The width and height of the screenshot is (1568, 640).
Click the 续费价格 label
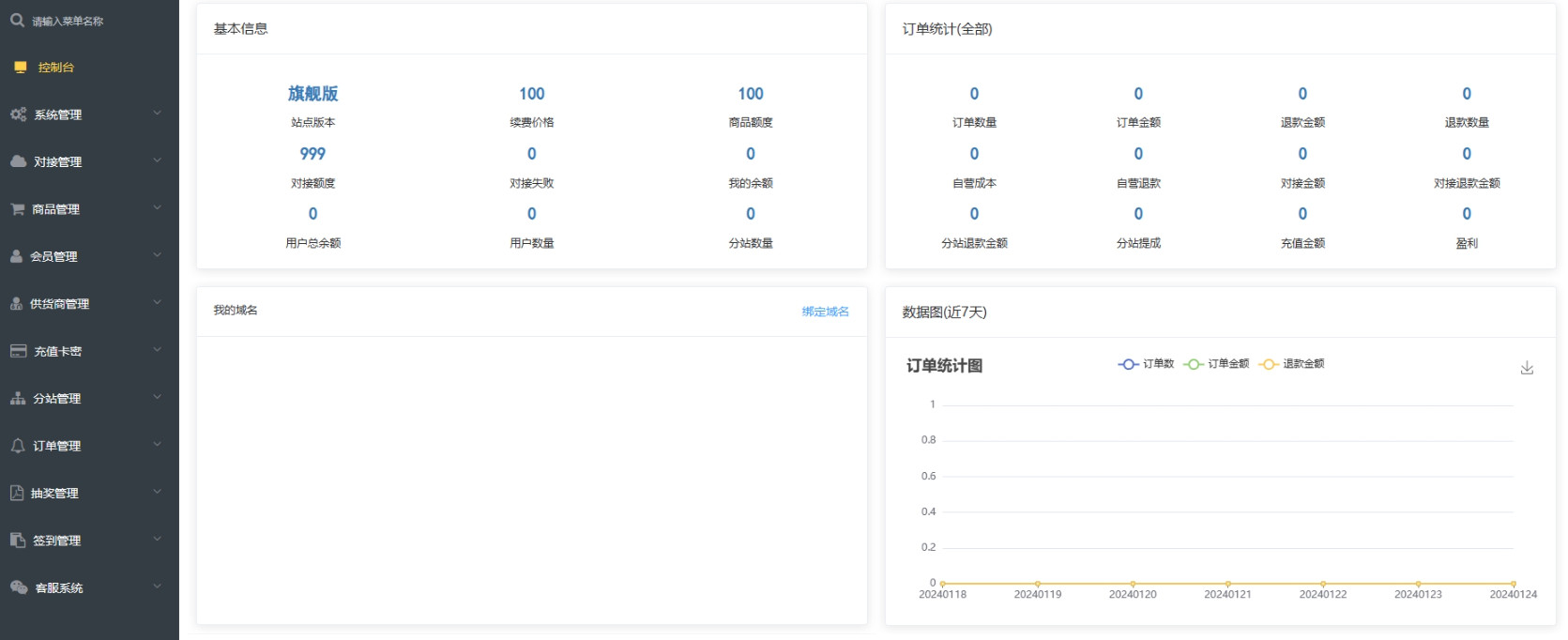click(532, 123)
